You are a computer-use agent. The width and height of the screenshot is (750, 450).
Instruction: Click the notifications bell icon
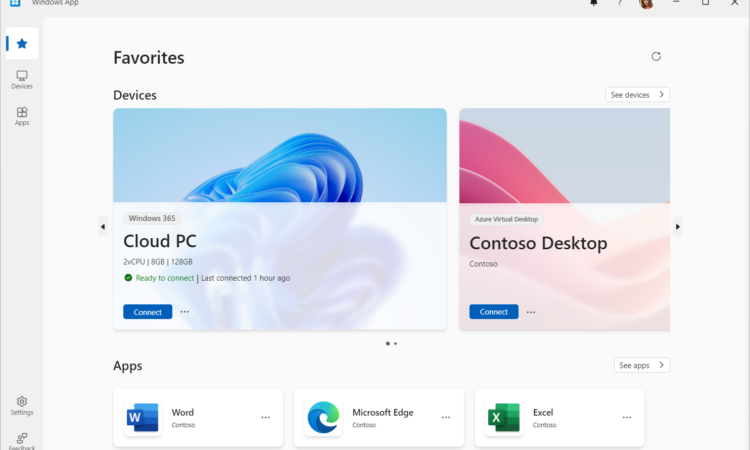[594, 3]
